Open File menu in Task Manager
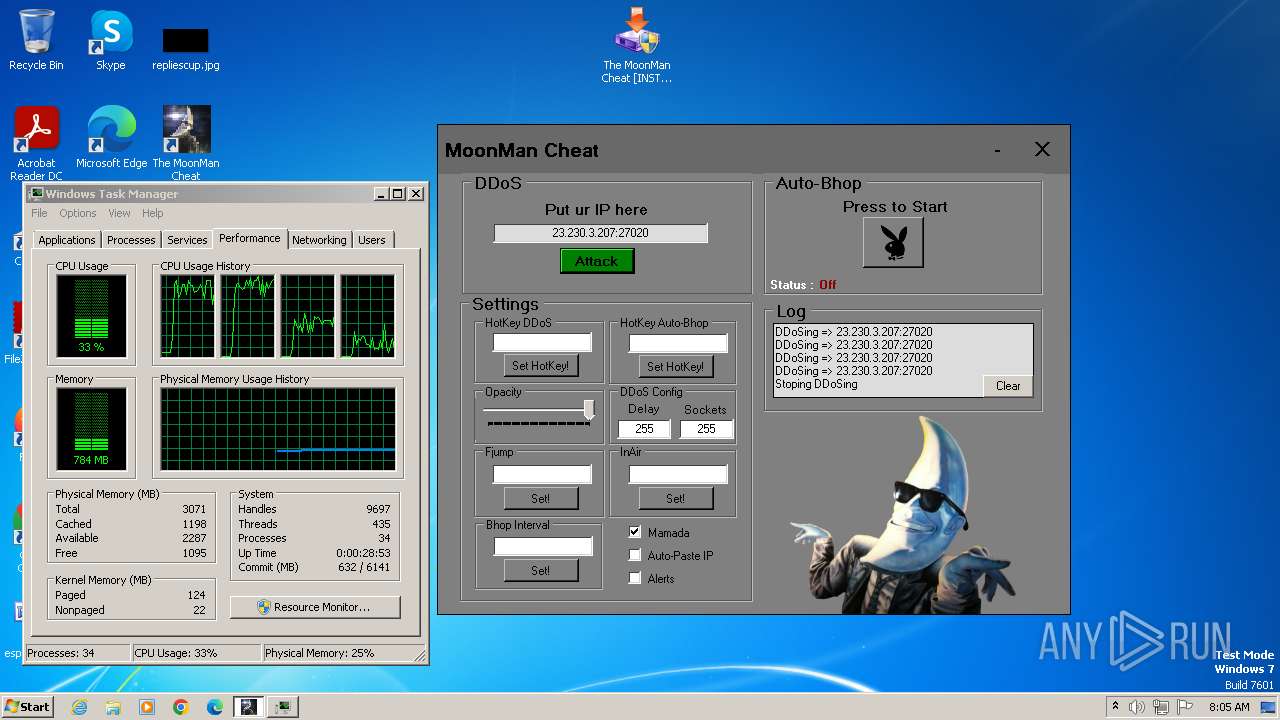 [39, 213]
